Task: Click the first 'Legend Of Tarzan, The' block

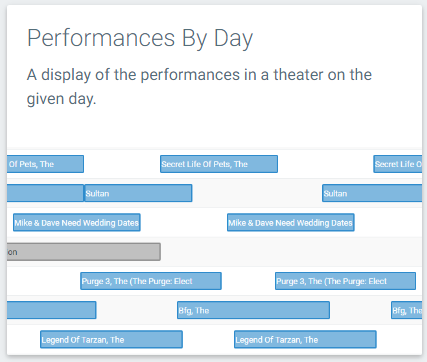Action: [x=111, y=339]
